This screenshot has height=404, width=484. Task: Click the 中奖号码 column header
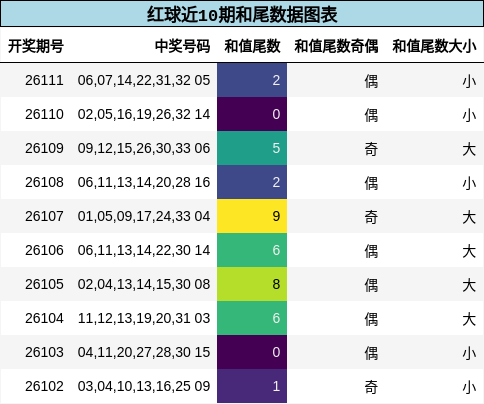click(182, 46)
